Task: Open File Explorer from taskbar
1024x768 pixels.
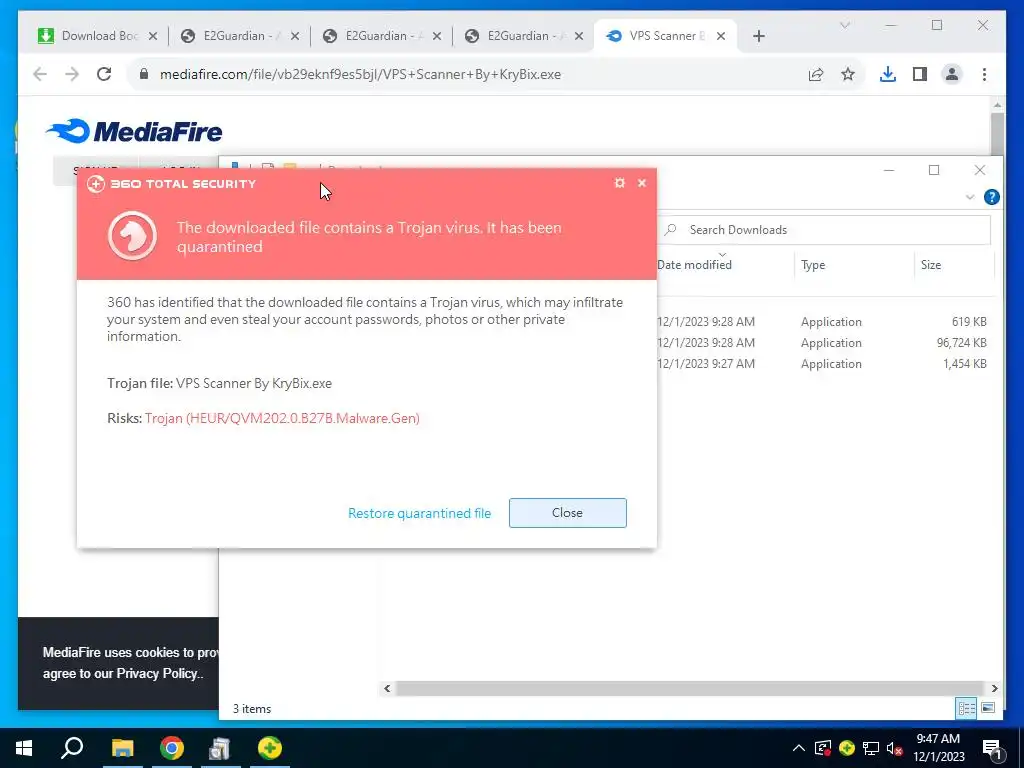Action: pyautogui.click(x=122, y=748)
